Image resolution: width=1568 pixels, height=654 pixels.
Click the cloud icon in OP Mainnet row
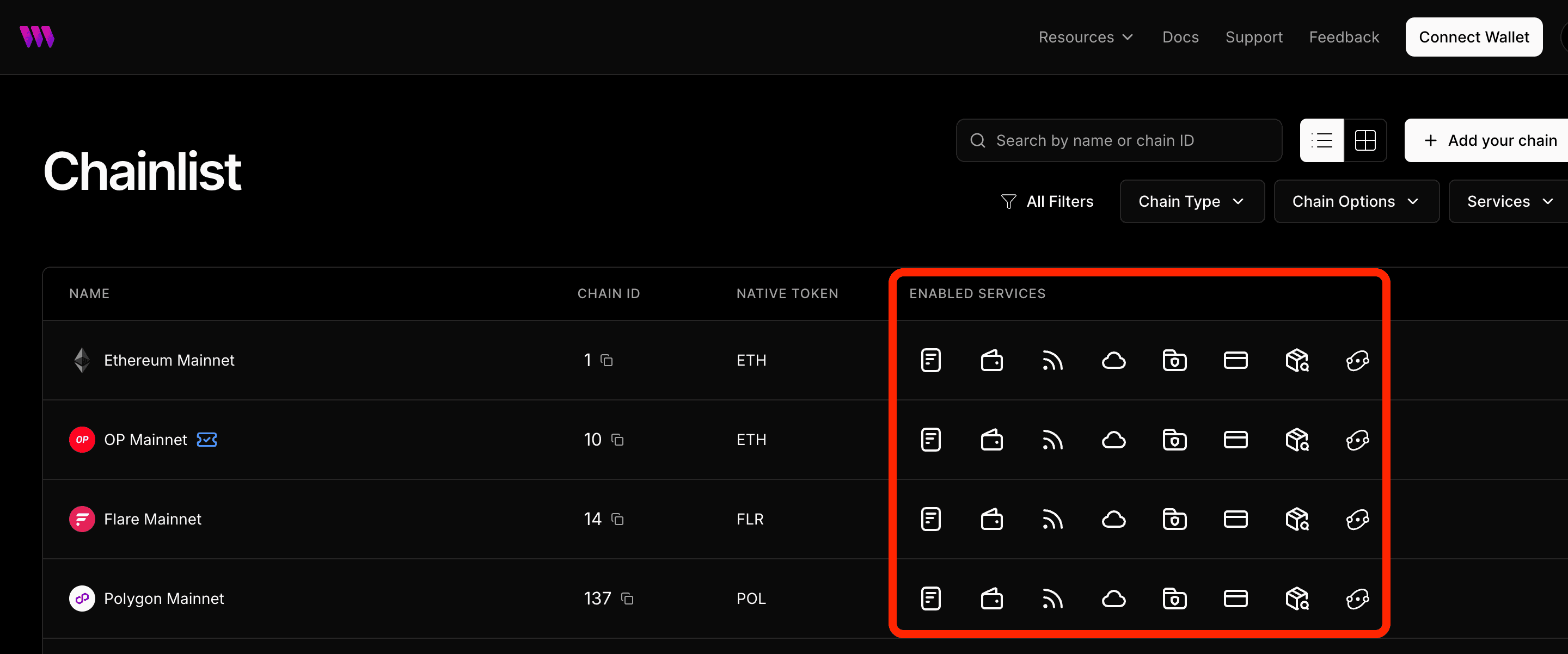coord(1113,439)
